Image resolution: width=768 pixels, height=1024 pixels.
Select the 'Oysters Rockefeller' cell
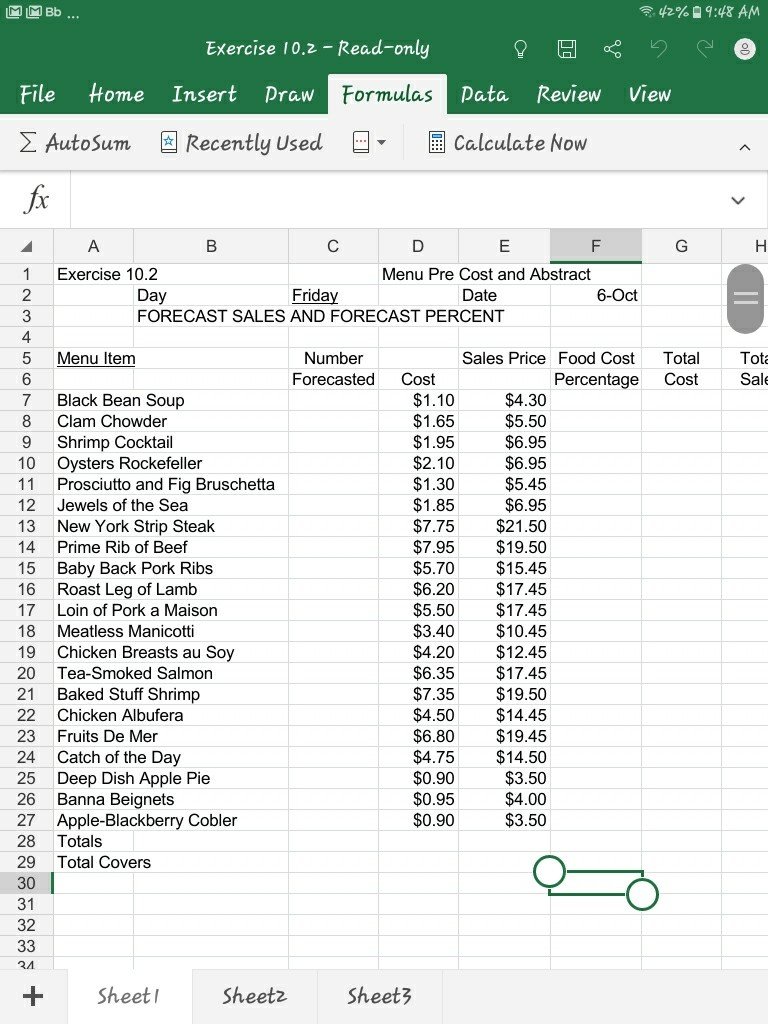[x=129, y=463]
